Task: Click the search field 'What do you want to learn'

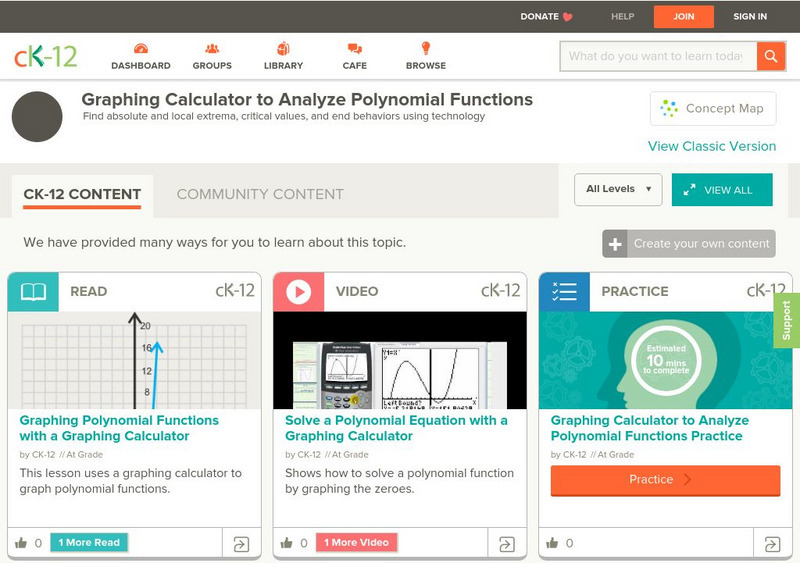Action: (658, 56)
